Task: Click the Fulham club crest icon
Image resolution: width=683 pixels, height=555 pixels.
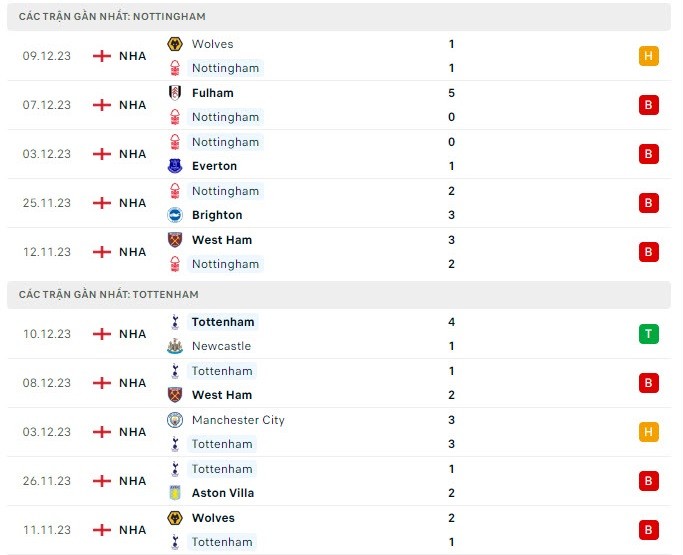Action: pos(176,93)
